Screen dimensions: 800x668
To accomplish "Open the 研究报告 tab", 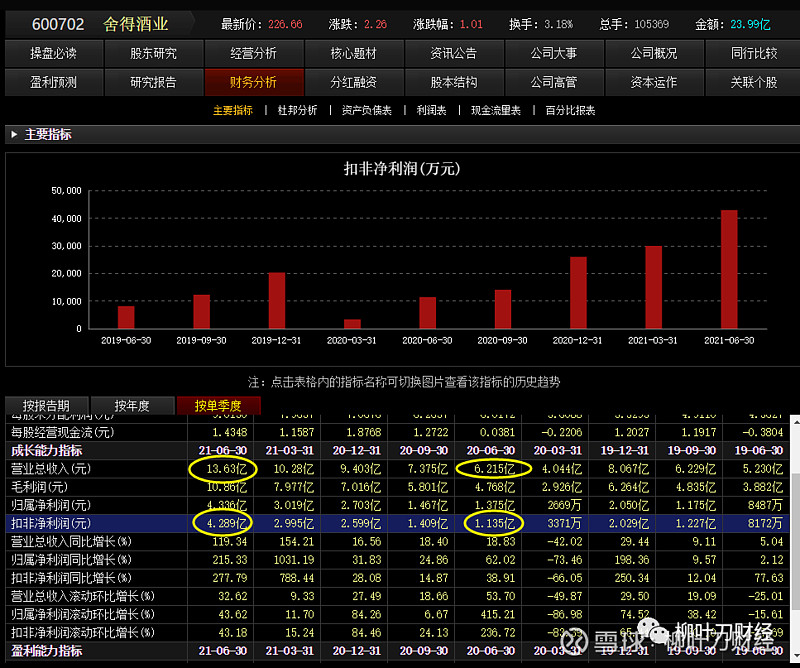I will point(154,82).
